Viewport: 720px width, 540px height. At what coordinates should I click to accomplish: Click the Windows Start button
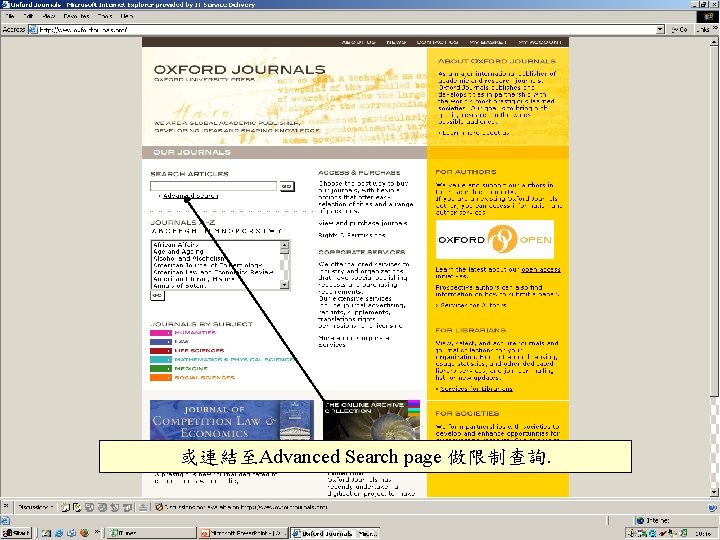click(16, 533)
